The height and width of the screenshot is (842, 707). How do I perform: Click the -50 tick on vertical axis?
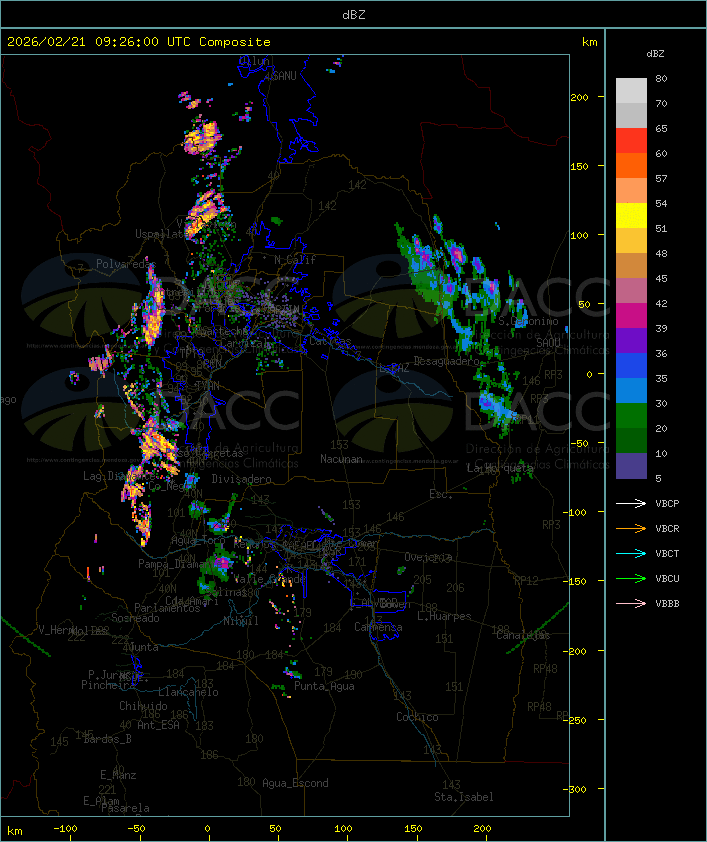click(x=579, y=444)
